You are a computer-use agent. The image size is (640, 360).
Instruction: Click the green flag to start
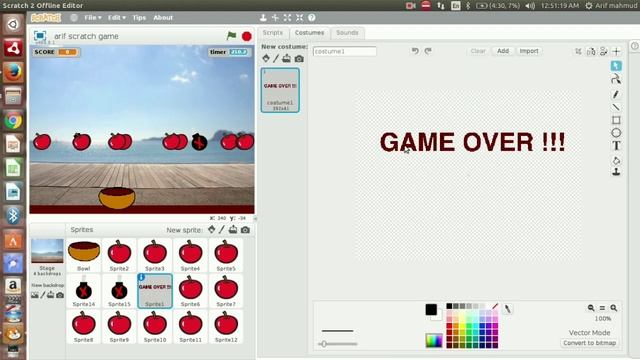[x=231, y=36]
